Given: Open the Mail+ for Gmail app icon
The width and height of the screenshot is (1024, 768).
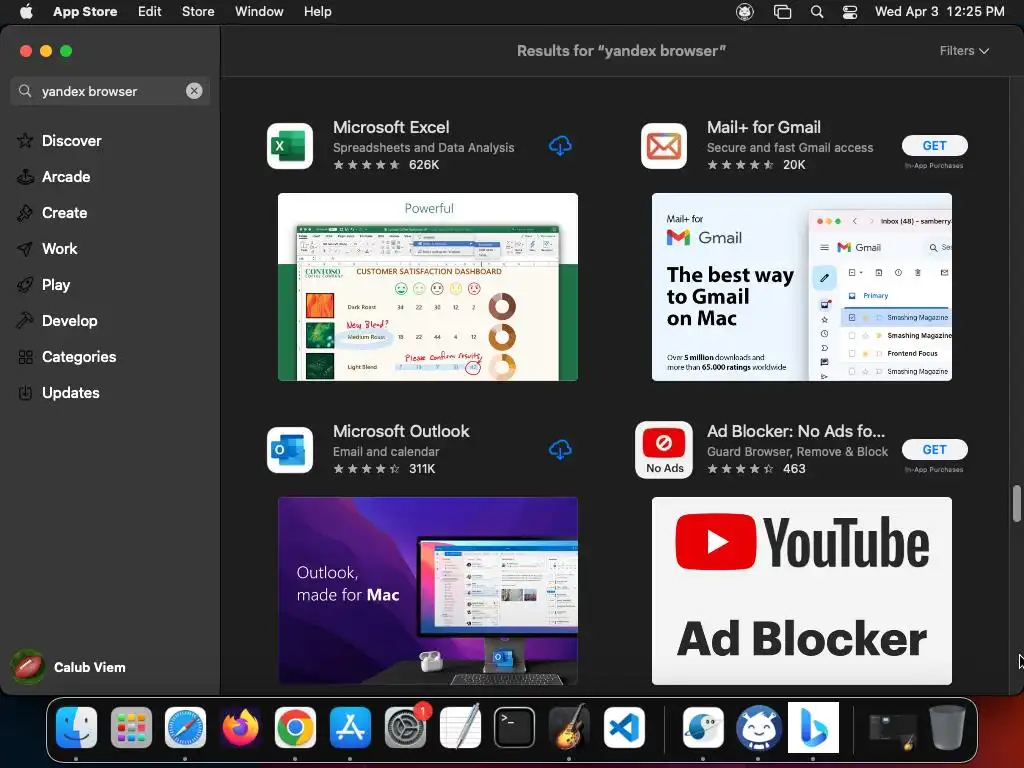Looking at the screenshot, I should coord(664,146).
